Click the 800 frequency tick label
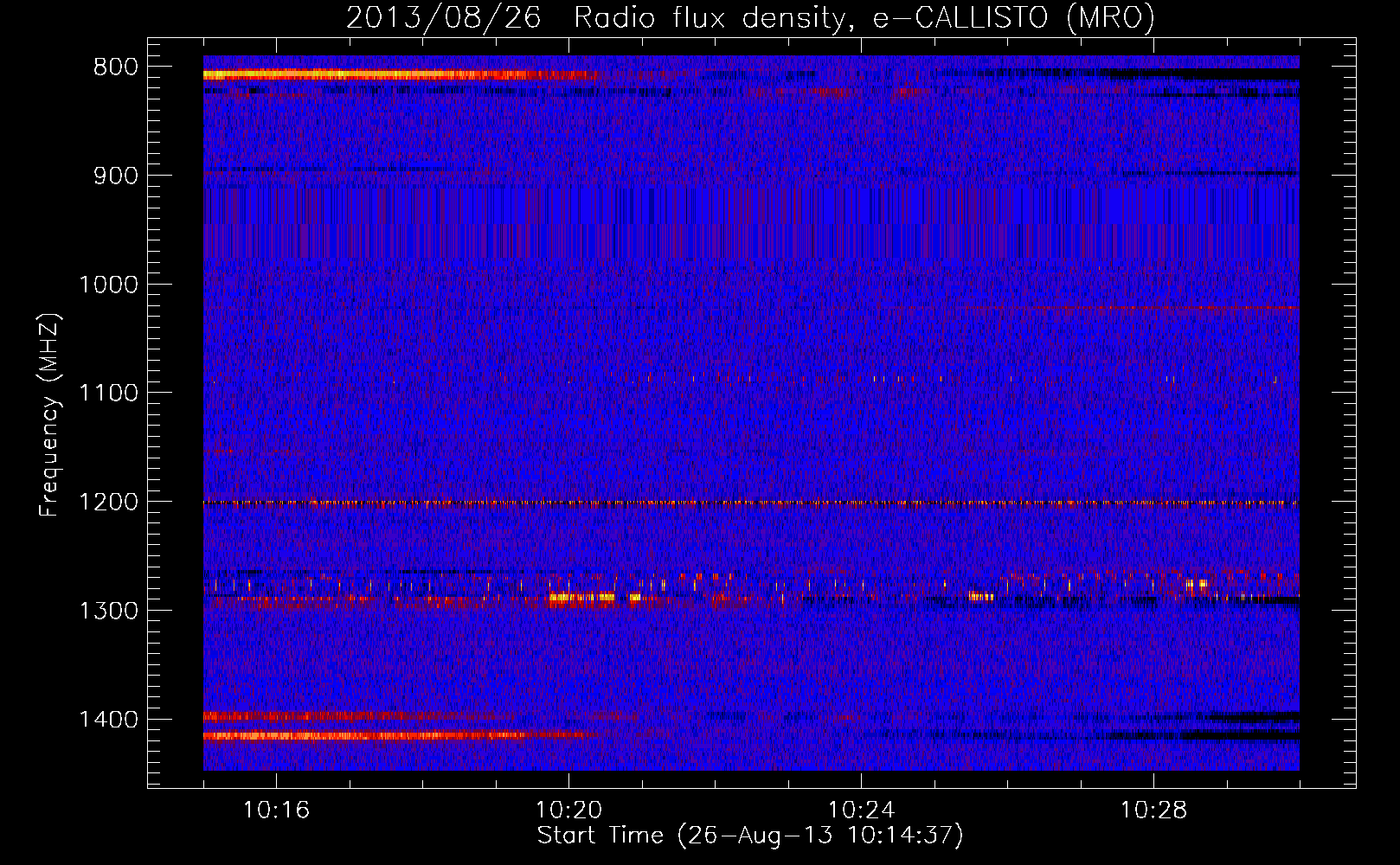 click(x=115, y=67)
